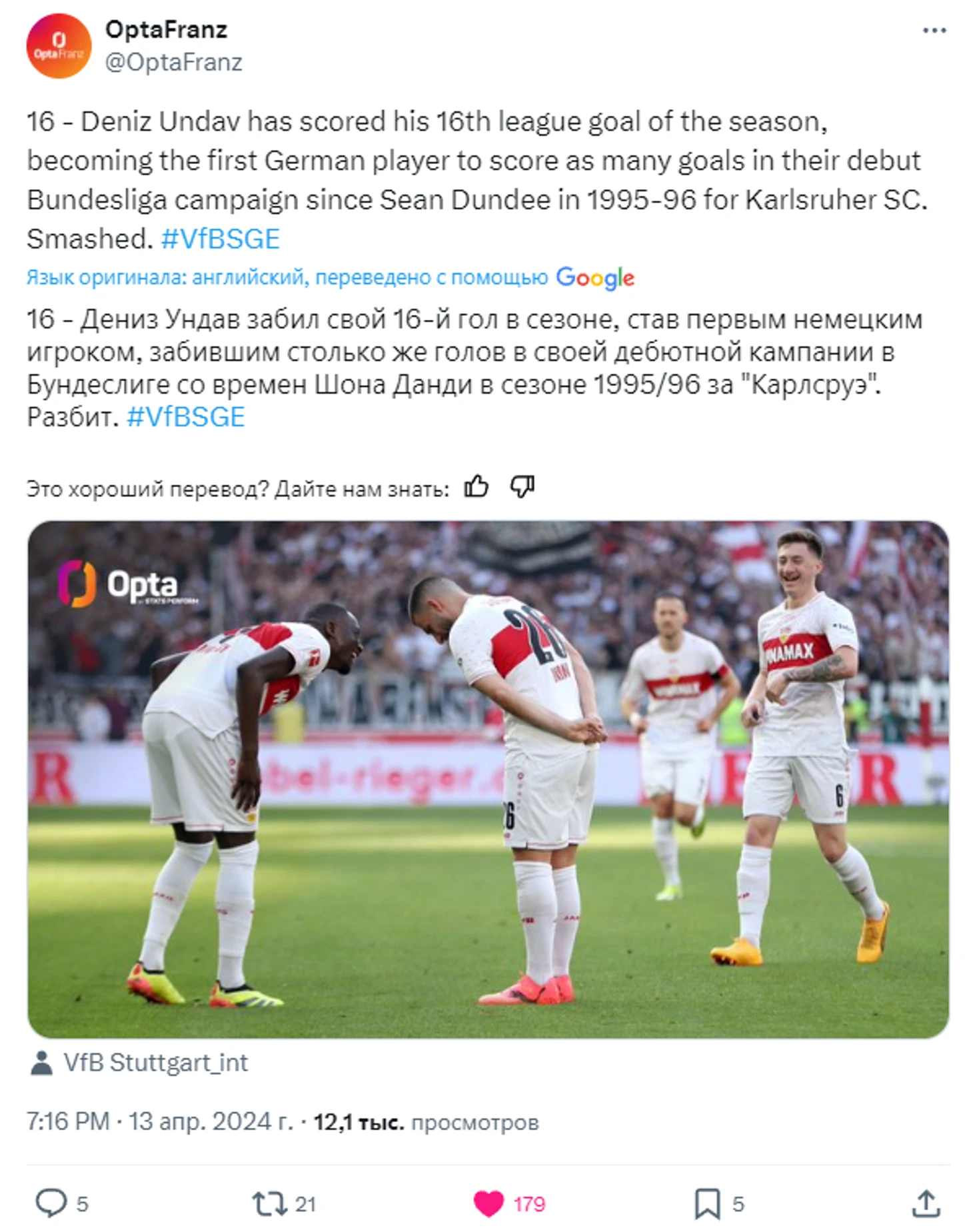Rate translation with thumbs up icon
The image size is (973, 1232).
[x=477, y=487]
